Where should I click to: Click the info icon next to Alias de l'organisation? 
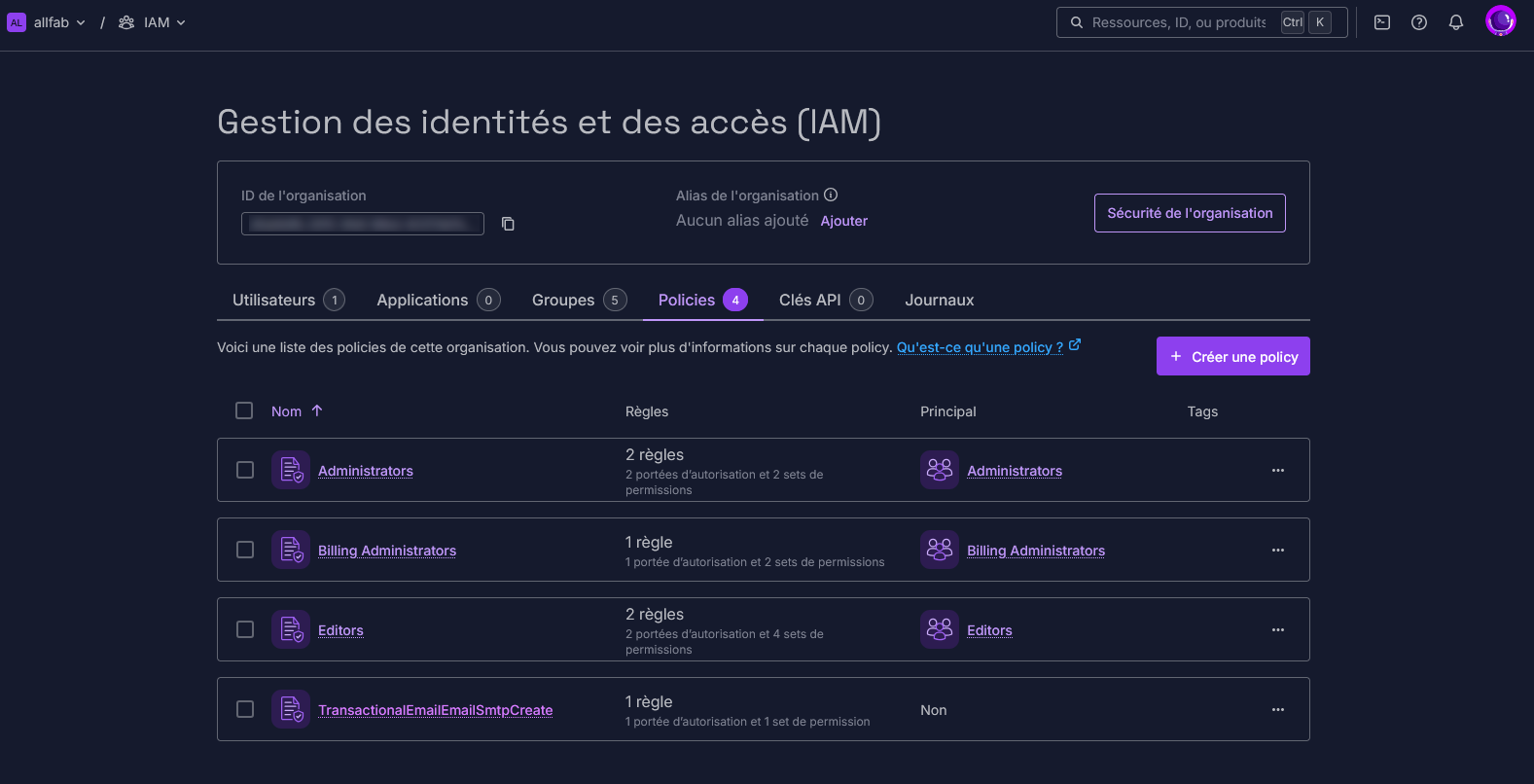point(831,195)
